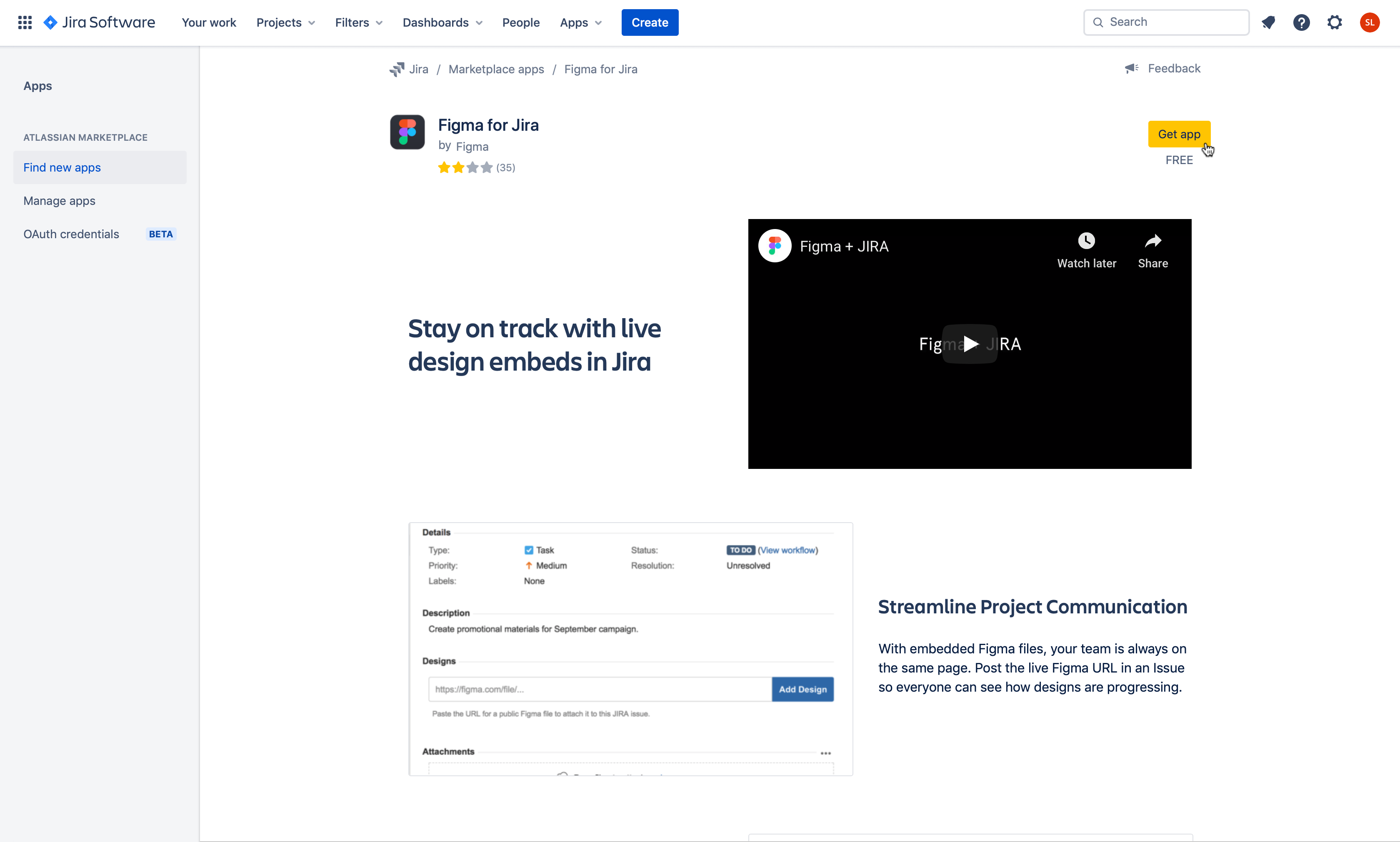Click the Feedback megaphone icon
The height and width of the screenshot is (842, 1400).
(1132, 68)
